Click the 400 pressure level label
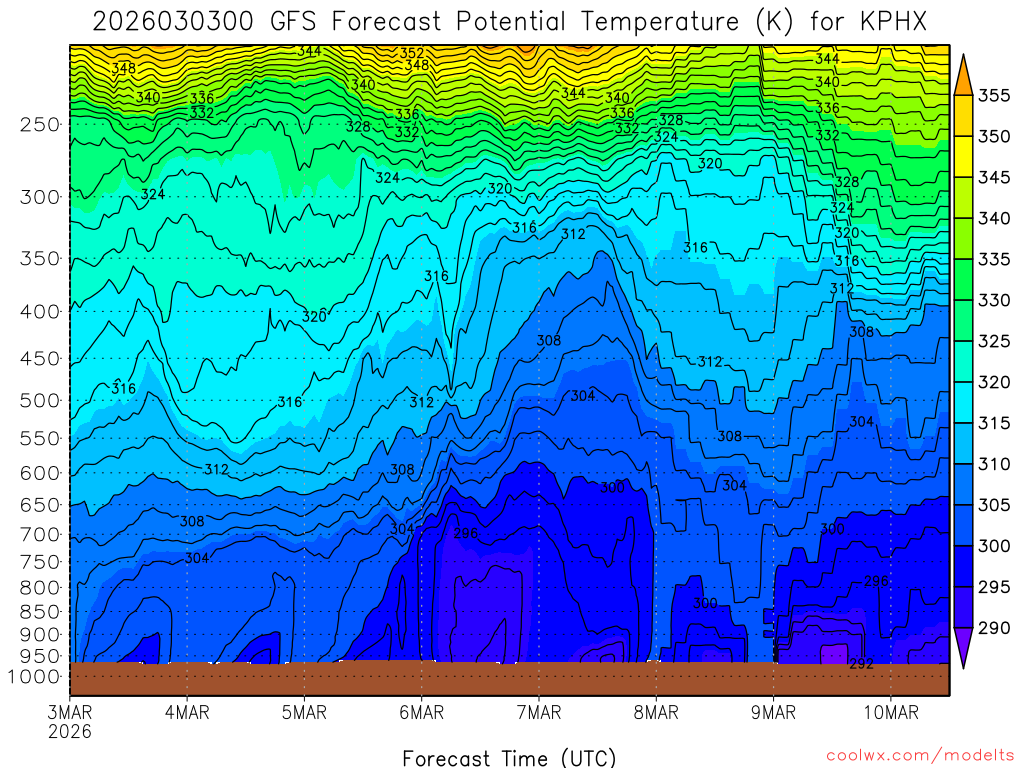Image resolution: width=1024 pixels, height=768 pixels. [x=40, y=312]
